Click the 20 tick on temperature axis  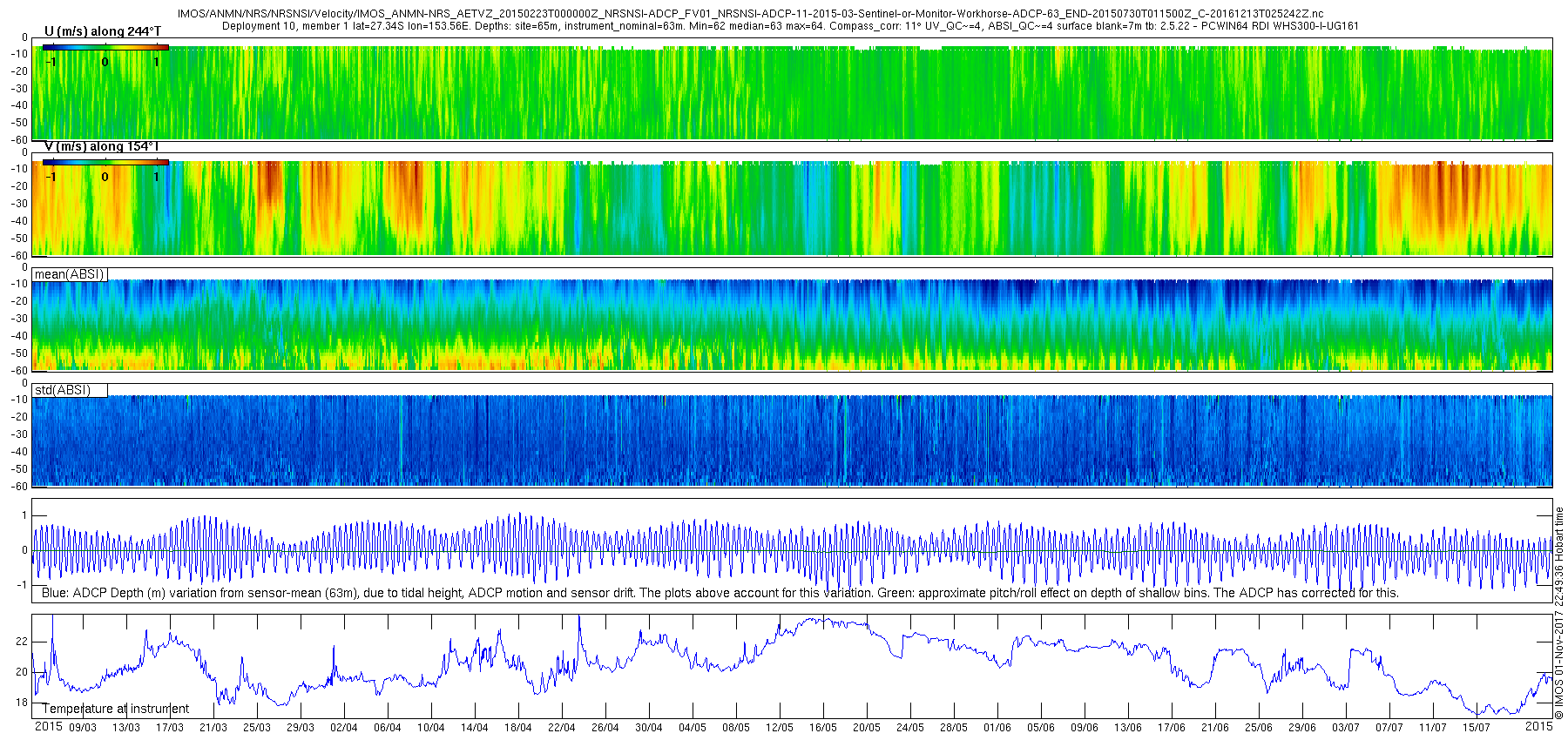[22, 672]
